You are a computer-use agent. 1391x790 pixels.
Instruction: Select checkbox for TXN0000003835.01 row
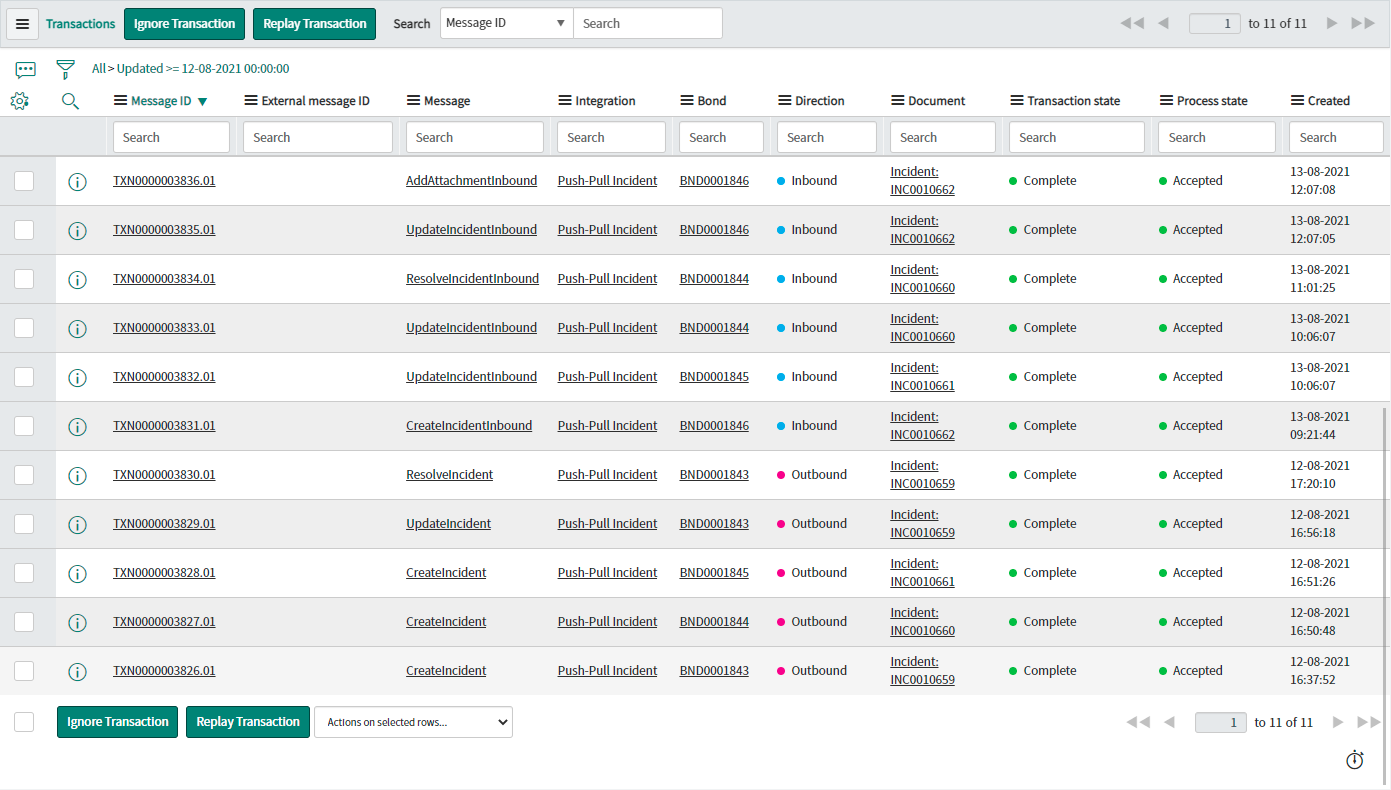[x=24, y=230]
